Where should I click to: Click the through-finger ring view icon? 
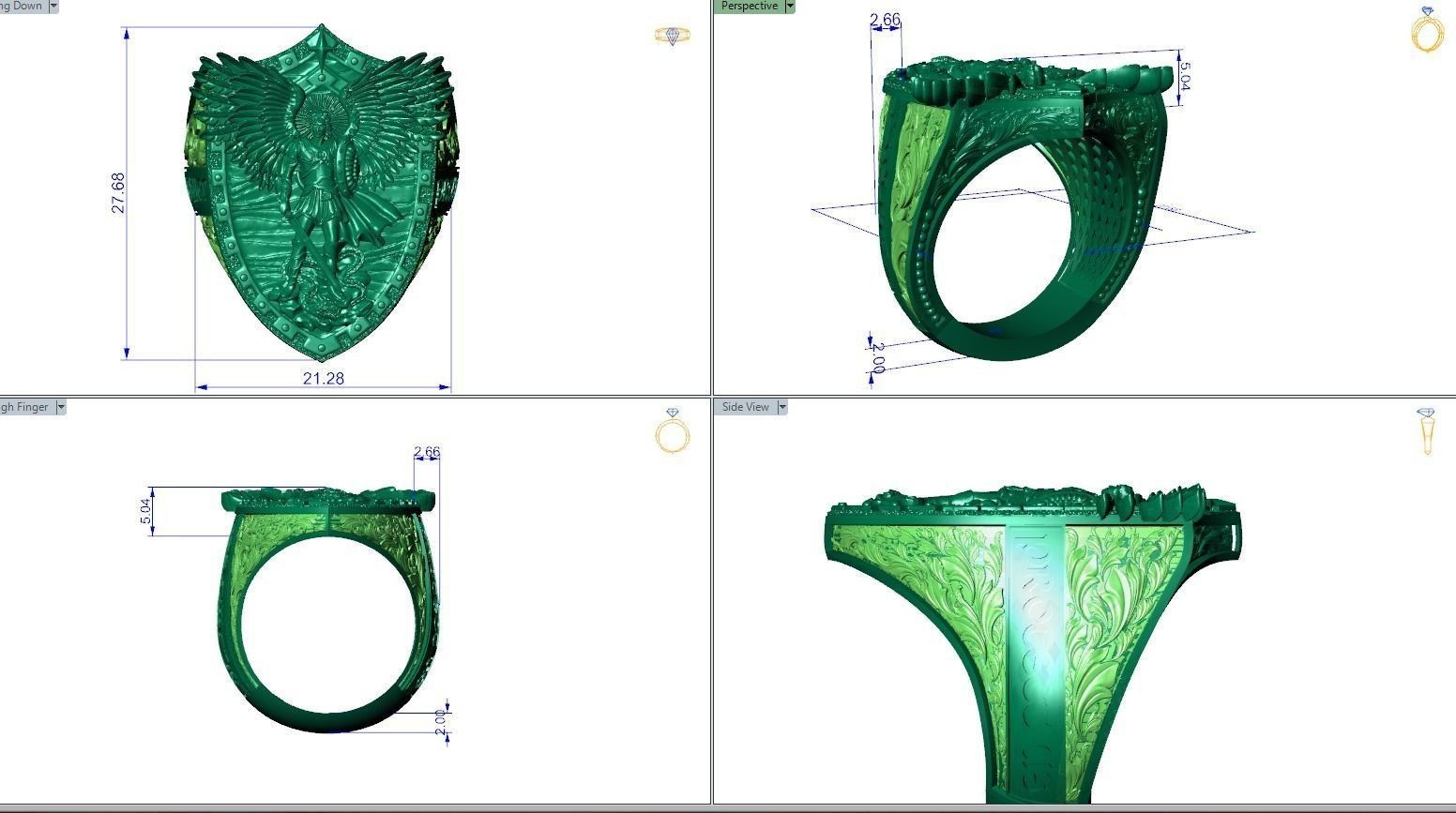[673, 431]
